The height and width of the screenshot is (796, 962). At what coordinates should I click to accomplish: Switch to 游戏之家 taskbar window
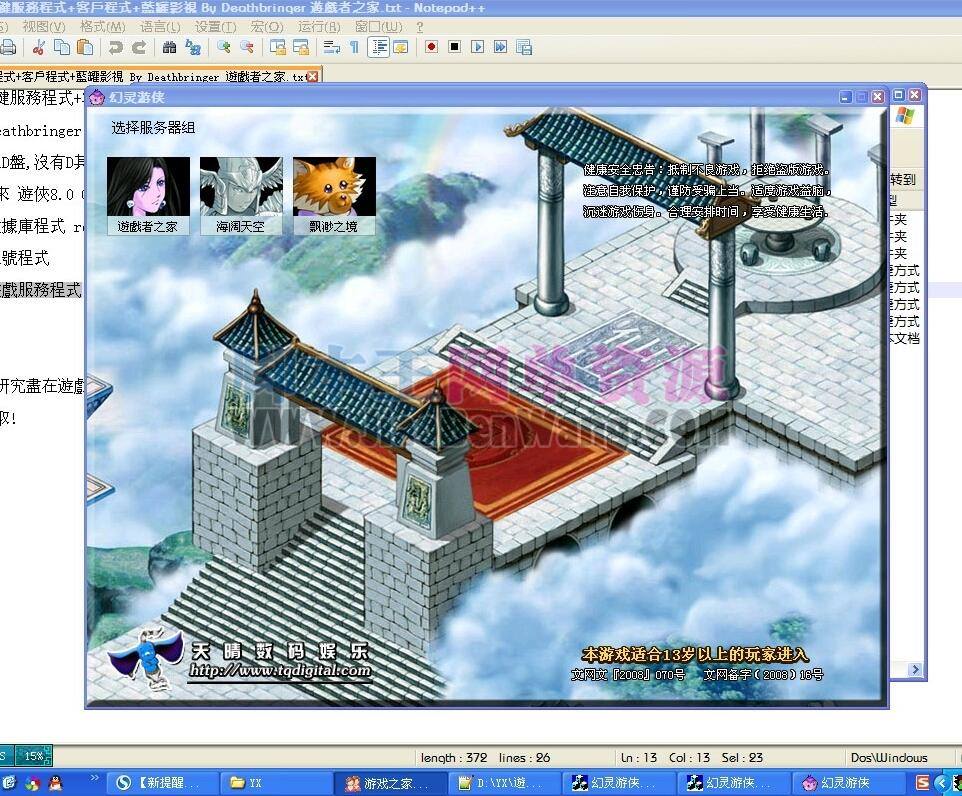click(391, 782)
